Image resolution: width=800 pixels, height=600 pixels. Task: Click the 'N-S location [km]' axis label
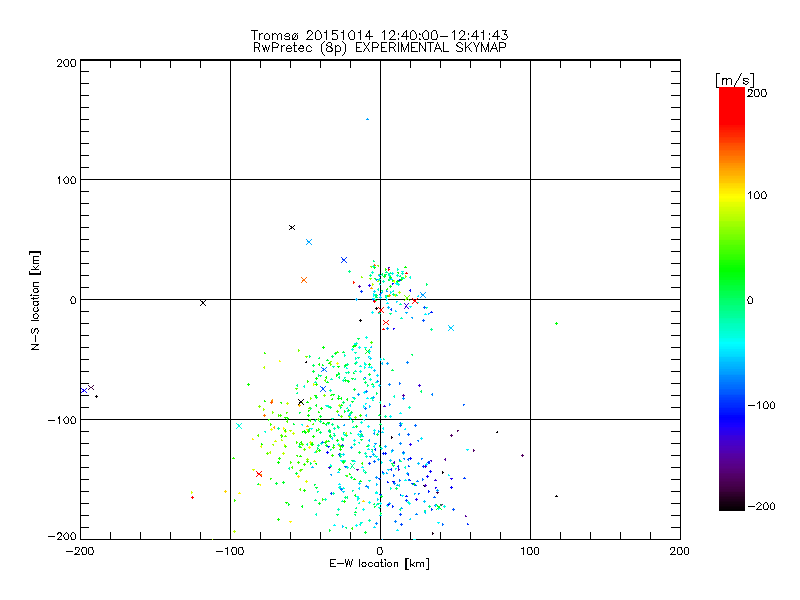35,300
